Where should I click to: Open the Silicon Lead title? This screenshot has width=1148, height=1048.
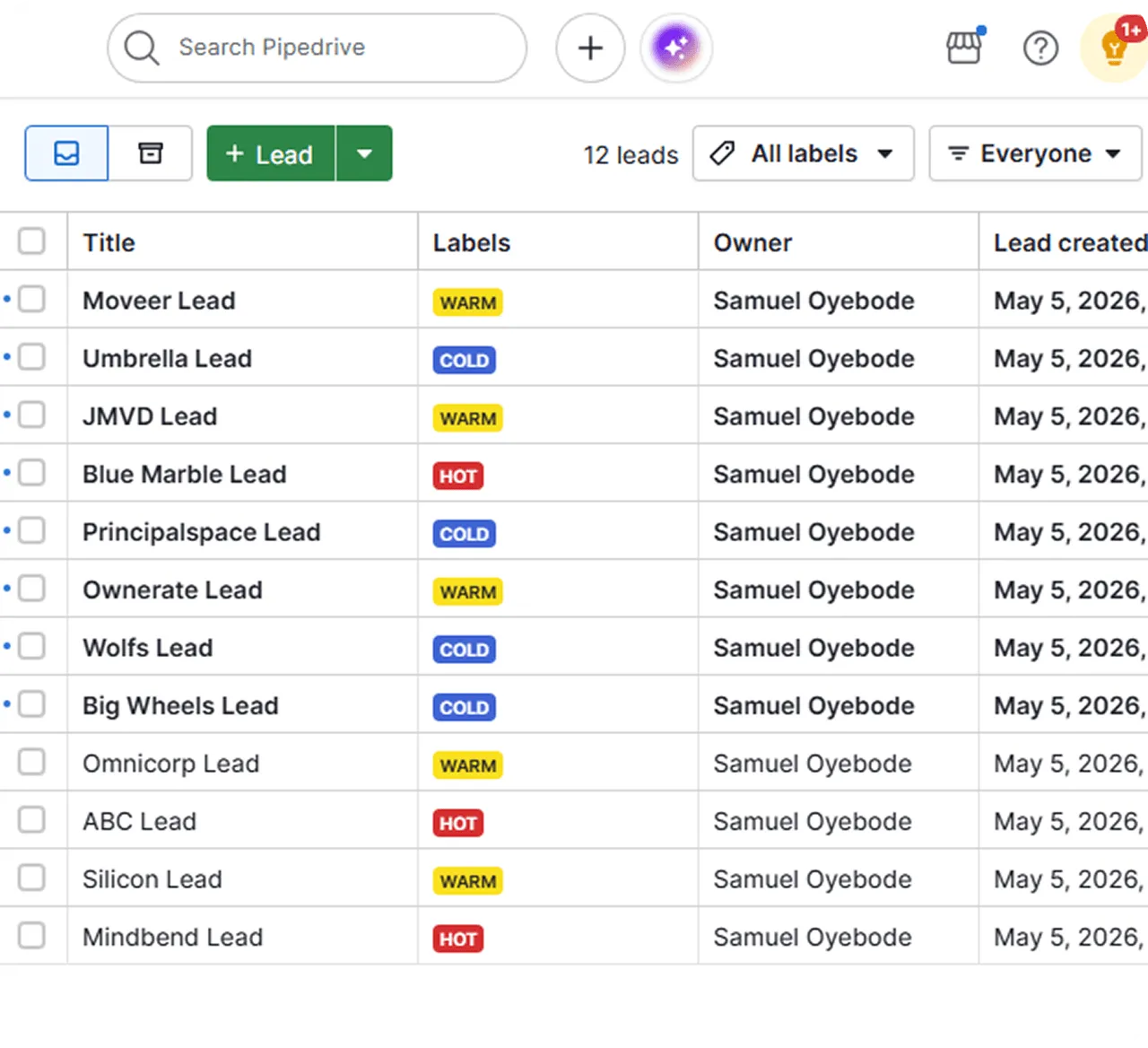[x=152, y=879]
